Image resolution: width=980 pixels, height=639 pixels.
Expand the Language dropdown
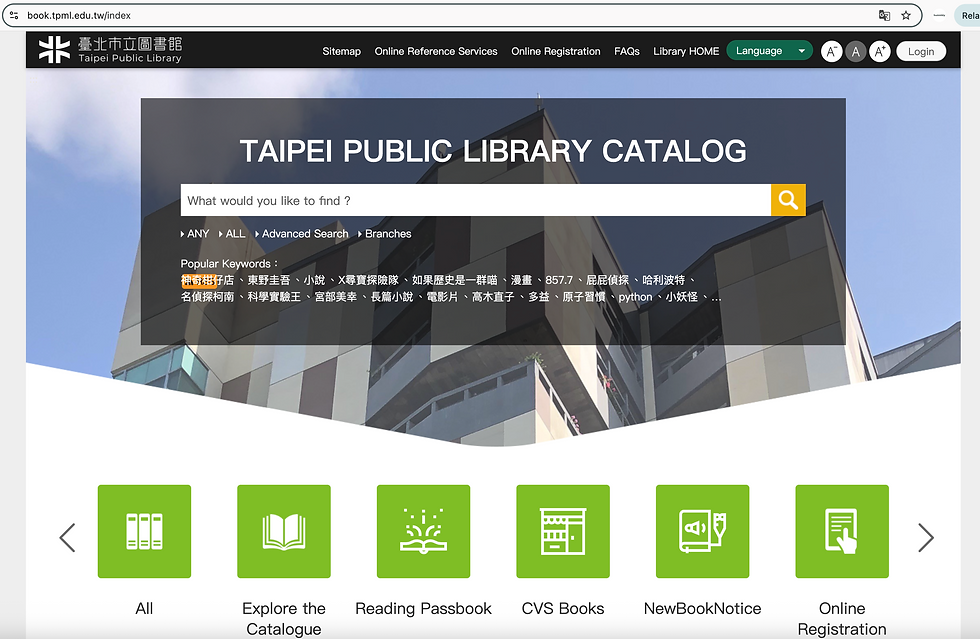click(x=769, y=51)
